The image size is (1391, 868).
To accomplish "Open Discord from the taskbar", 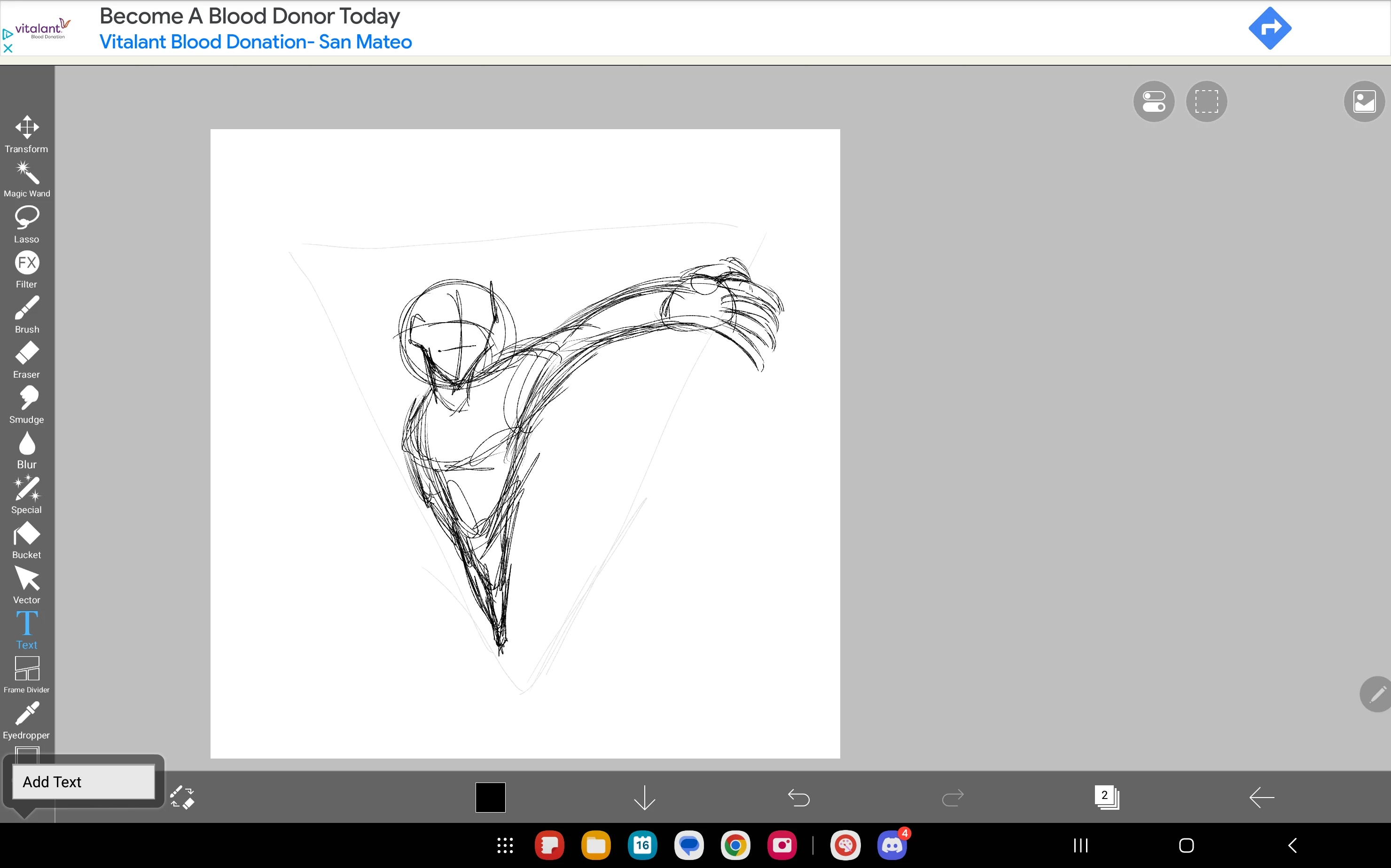I will (892, 845).
